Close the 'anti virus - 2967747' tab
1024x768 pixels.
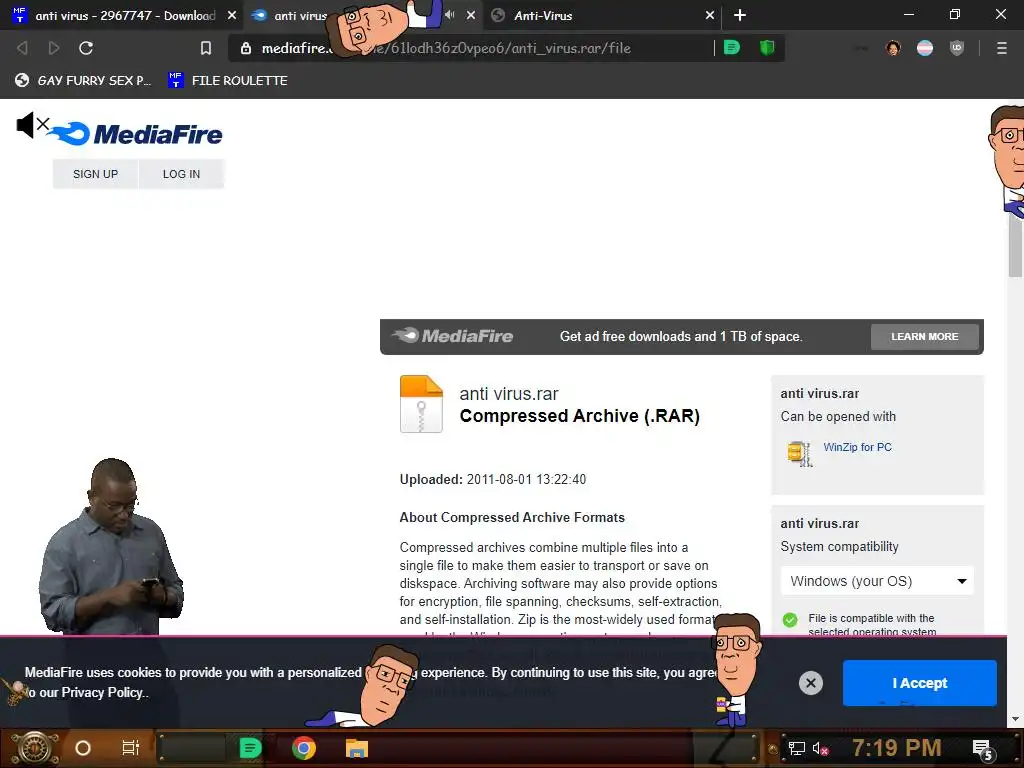click(232, 15)
